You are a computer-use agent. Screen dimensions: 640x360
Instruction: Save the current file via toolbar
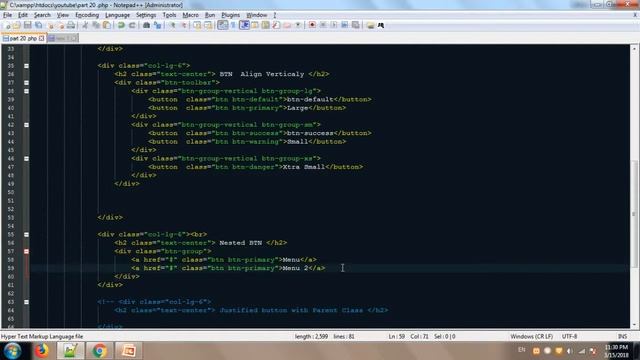coord(27,25)
